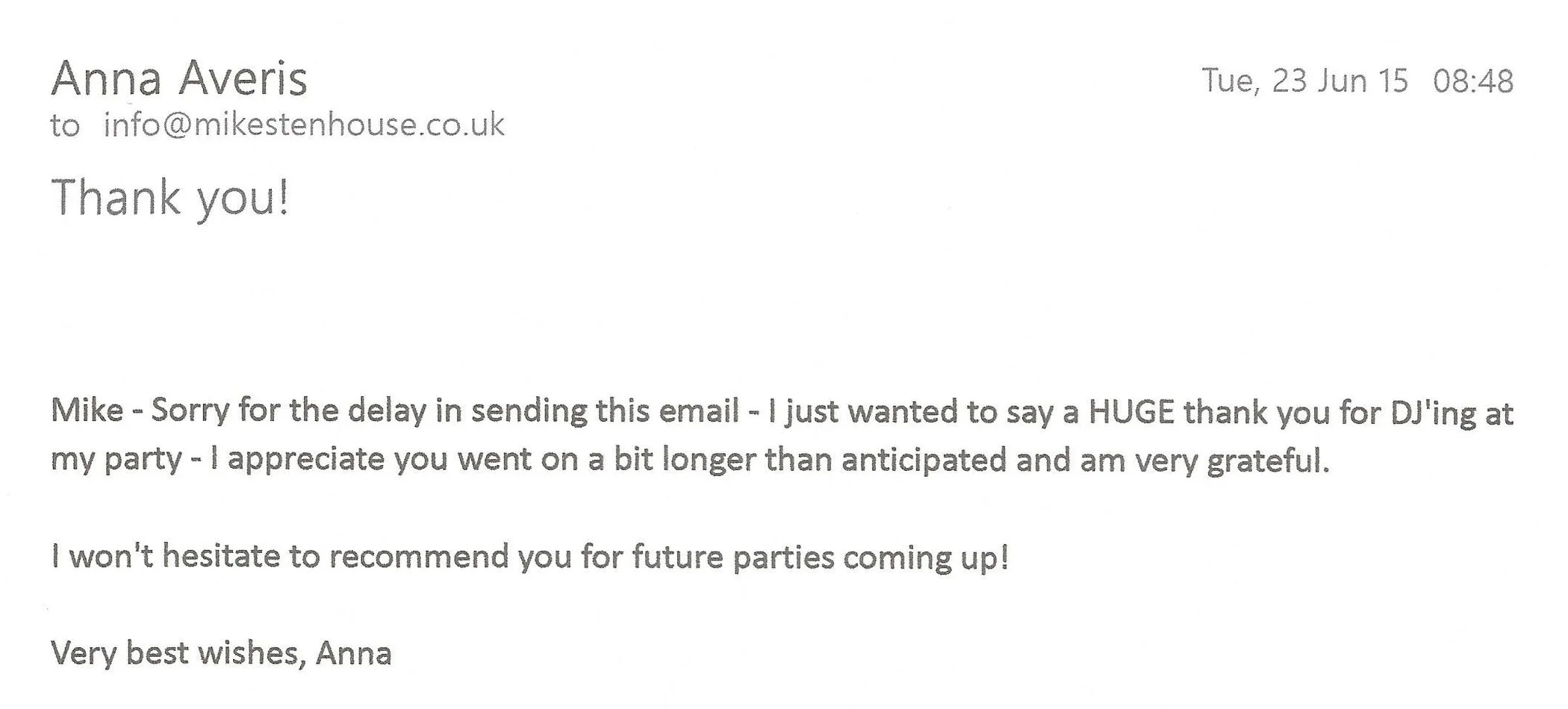Screen dimensions: 1568x709
Task: Click the signature name Anna
Action: 354,654
